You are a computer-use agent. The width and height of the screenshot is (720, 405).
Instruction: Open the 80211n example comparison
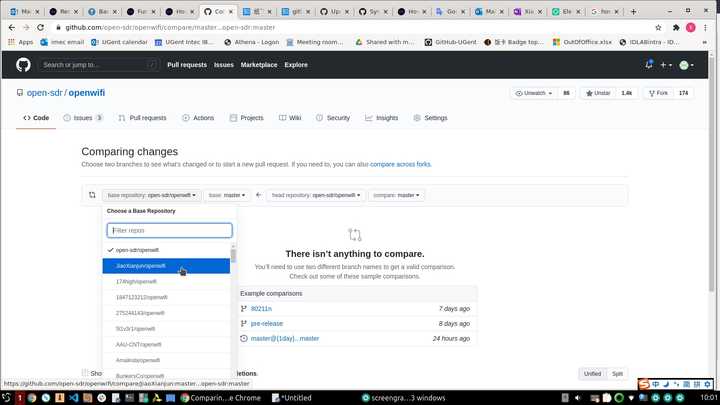pyautogui.click(x=261, y=309)
